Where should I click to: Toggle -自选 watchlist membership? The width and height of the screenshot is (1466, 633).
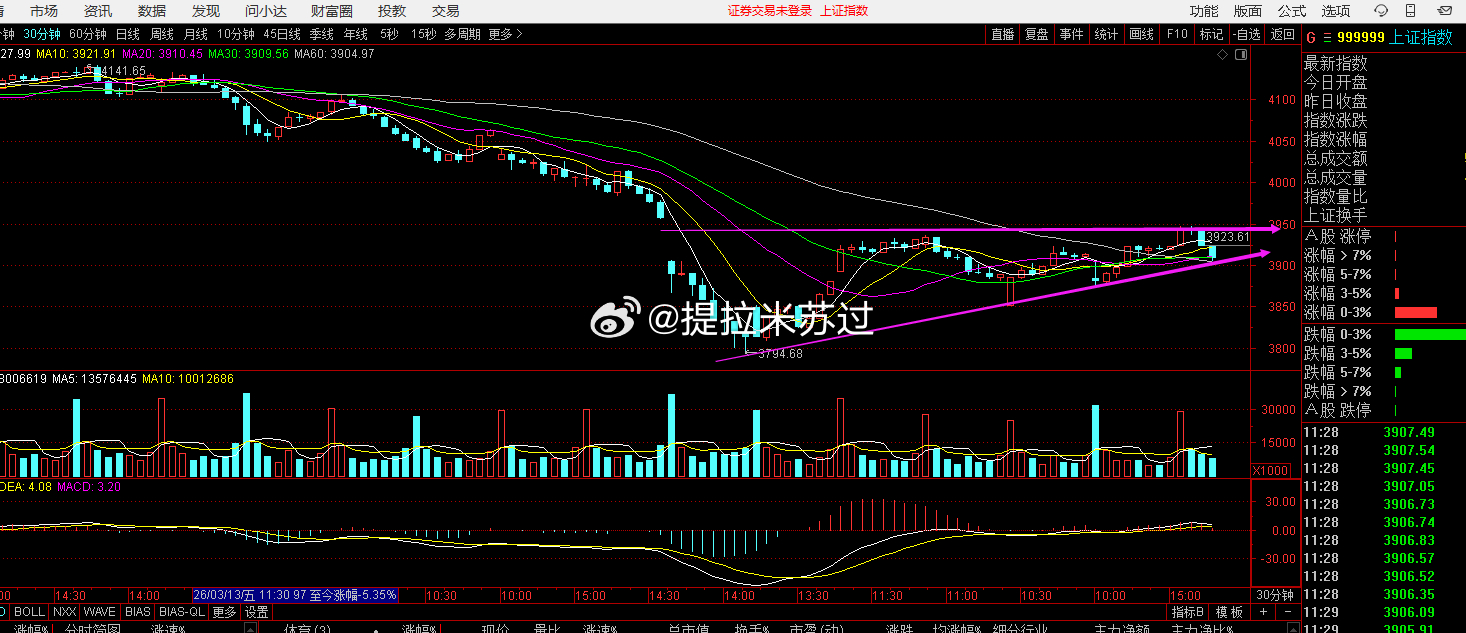pos(1246,33)
